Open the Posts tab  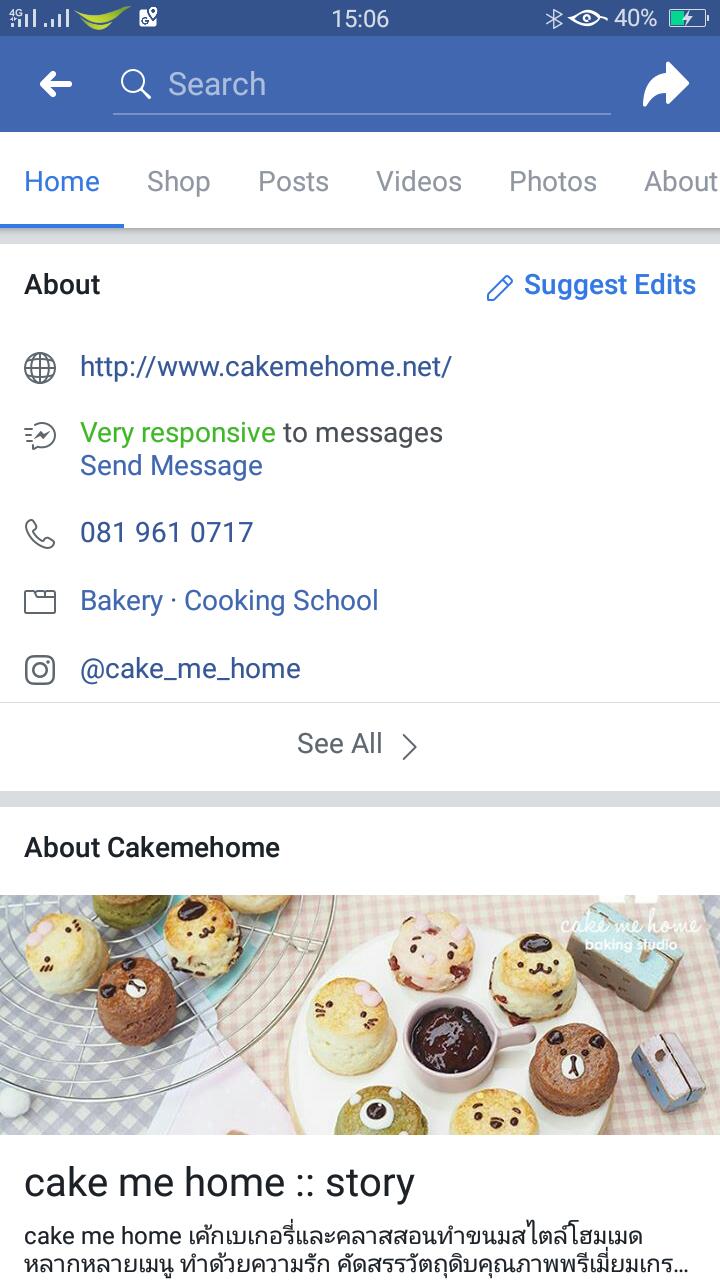[293, 181]
